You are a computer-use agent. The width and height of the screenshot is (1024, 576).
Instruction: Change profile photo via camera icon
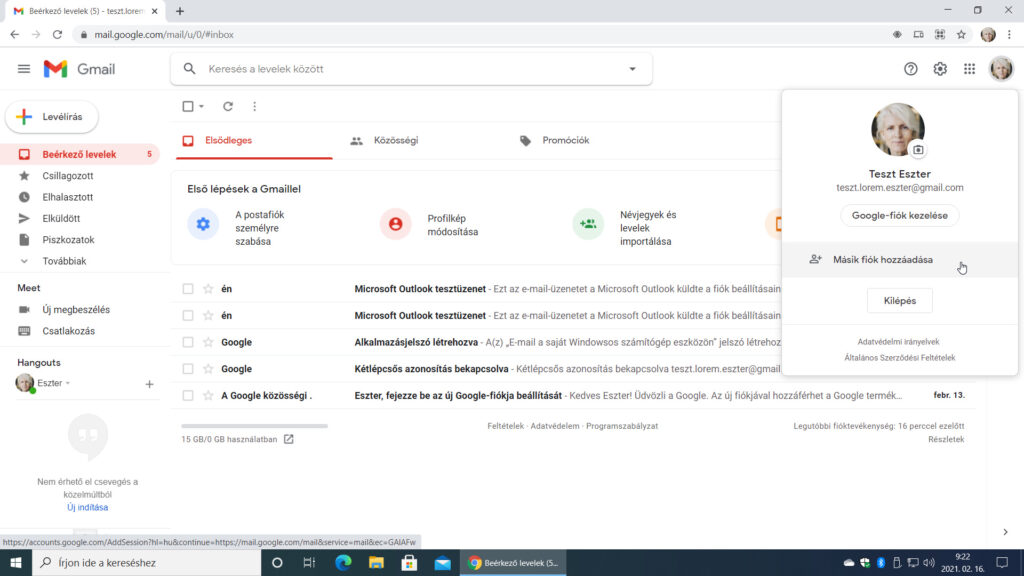click(x=918, y=150)
